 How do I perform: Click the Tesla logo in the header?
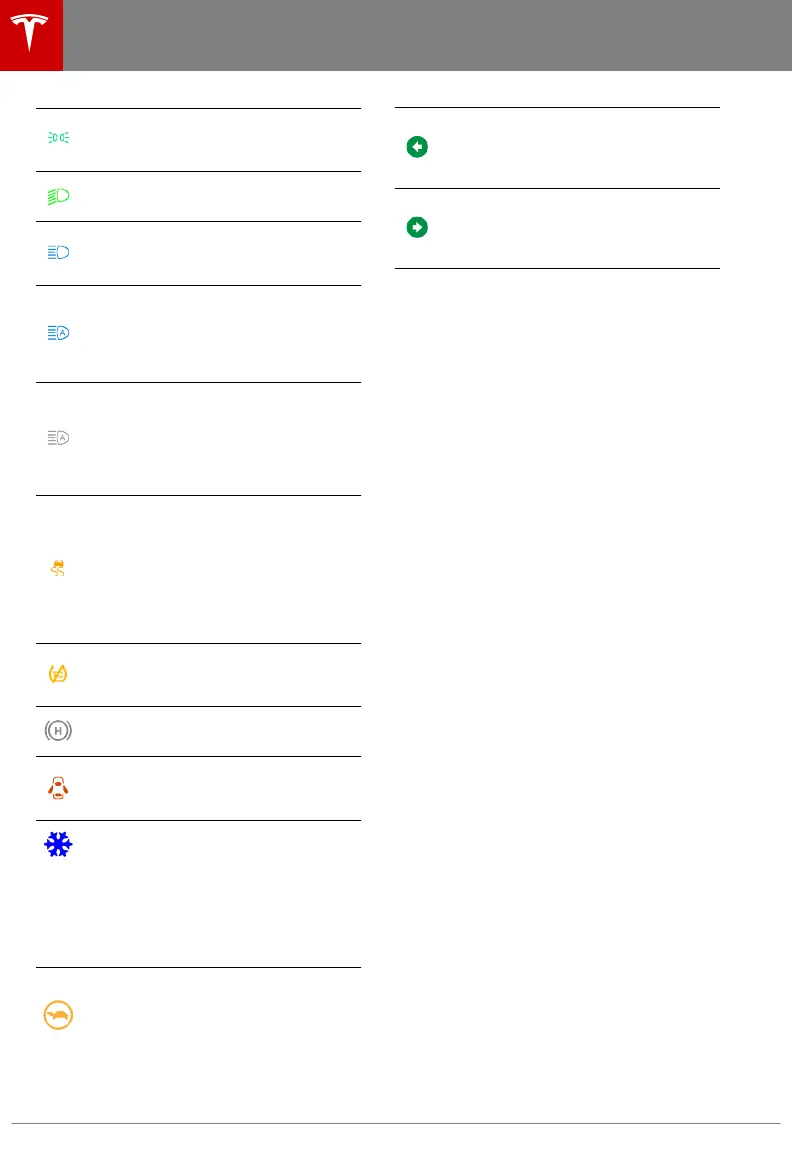[x=31, y=35]
